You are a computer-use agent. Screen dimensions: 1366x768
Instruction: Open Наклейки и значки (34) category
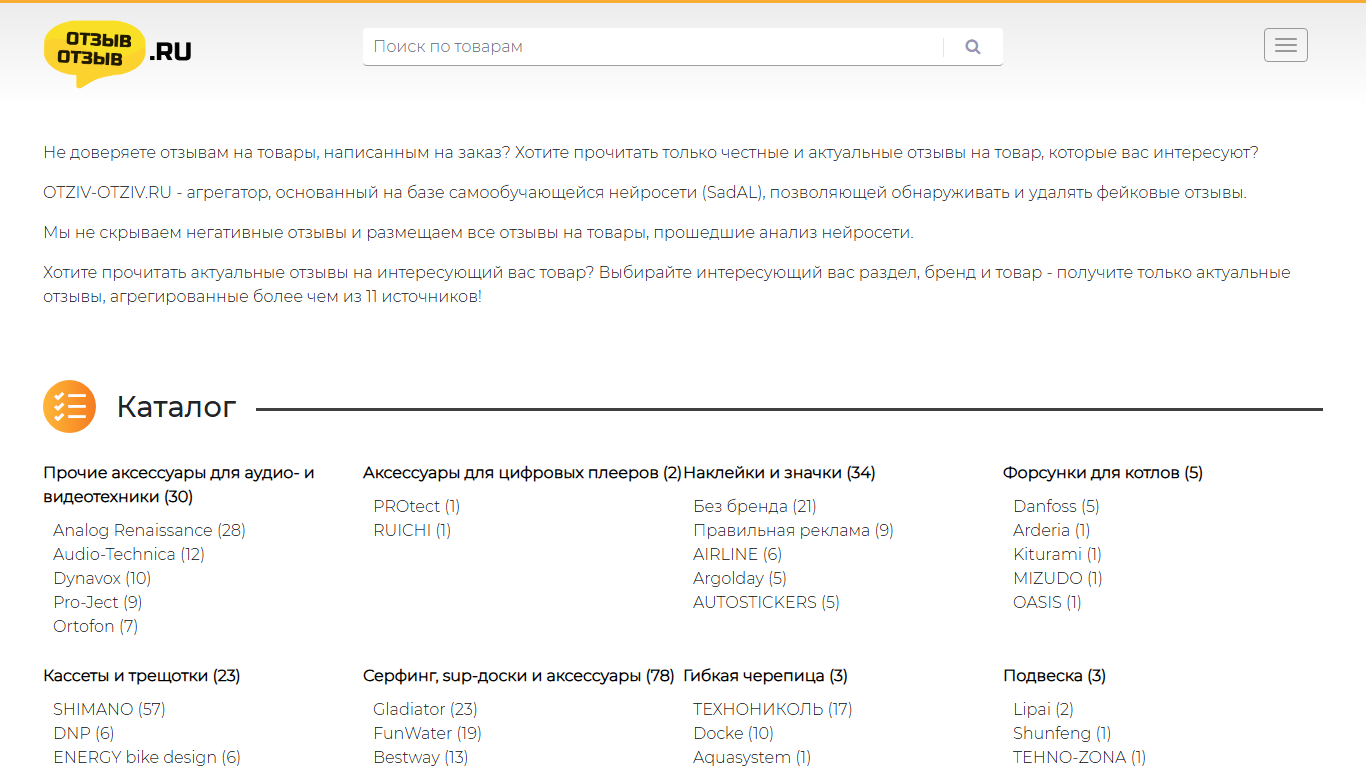coord(779,473)
